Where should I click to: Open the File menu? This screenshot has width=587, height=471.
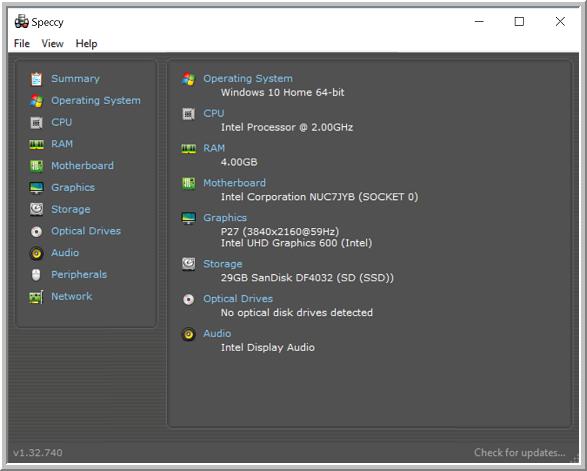[22, 43]
